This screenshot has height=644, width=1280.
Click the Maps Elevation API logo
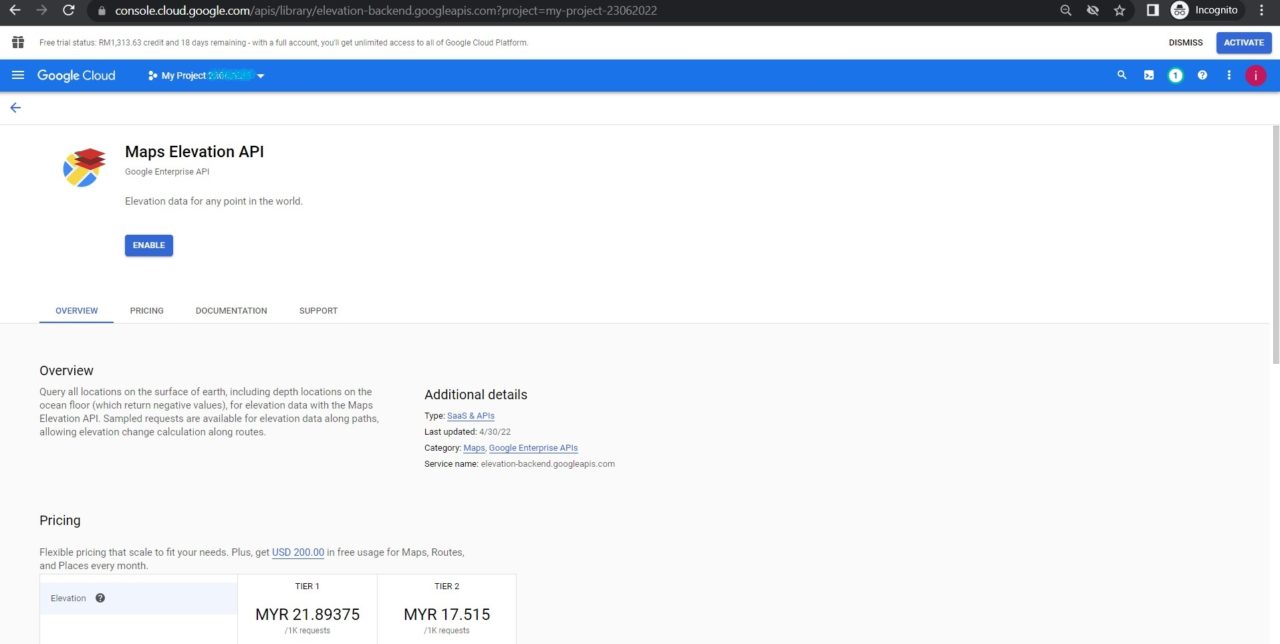84,165
